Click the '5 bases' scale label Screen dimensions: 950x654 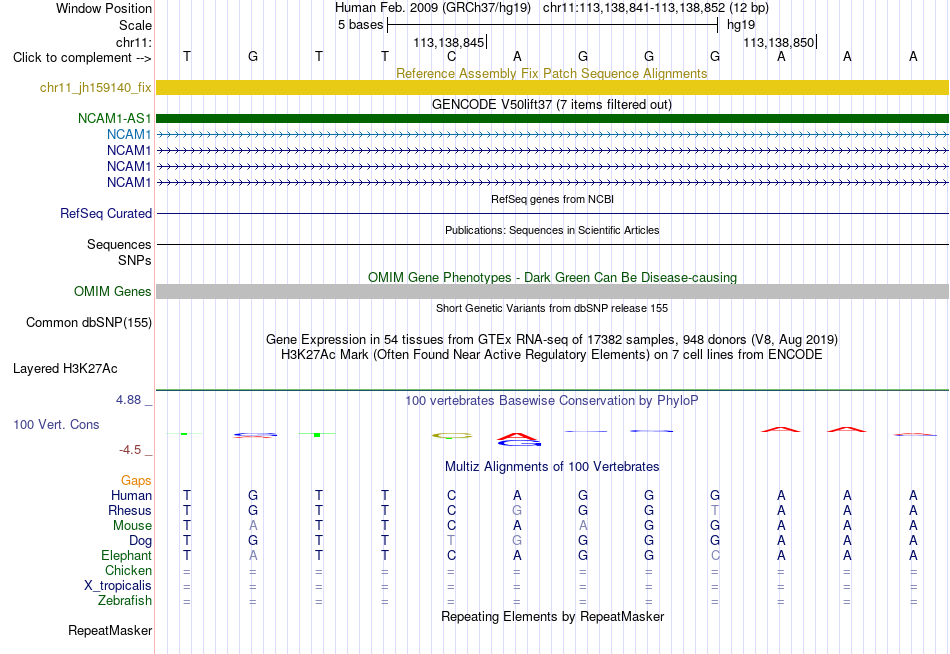point(360,25)
